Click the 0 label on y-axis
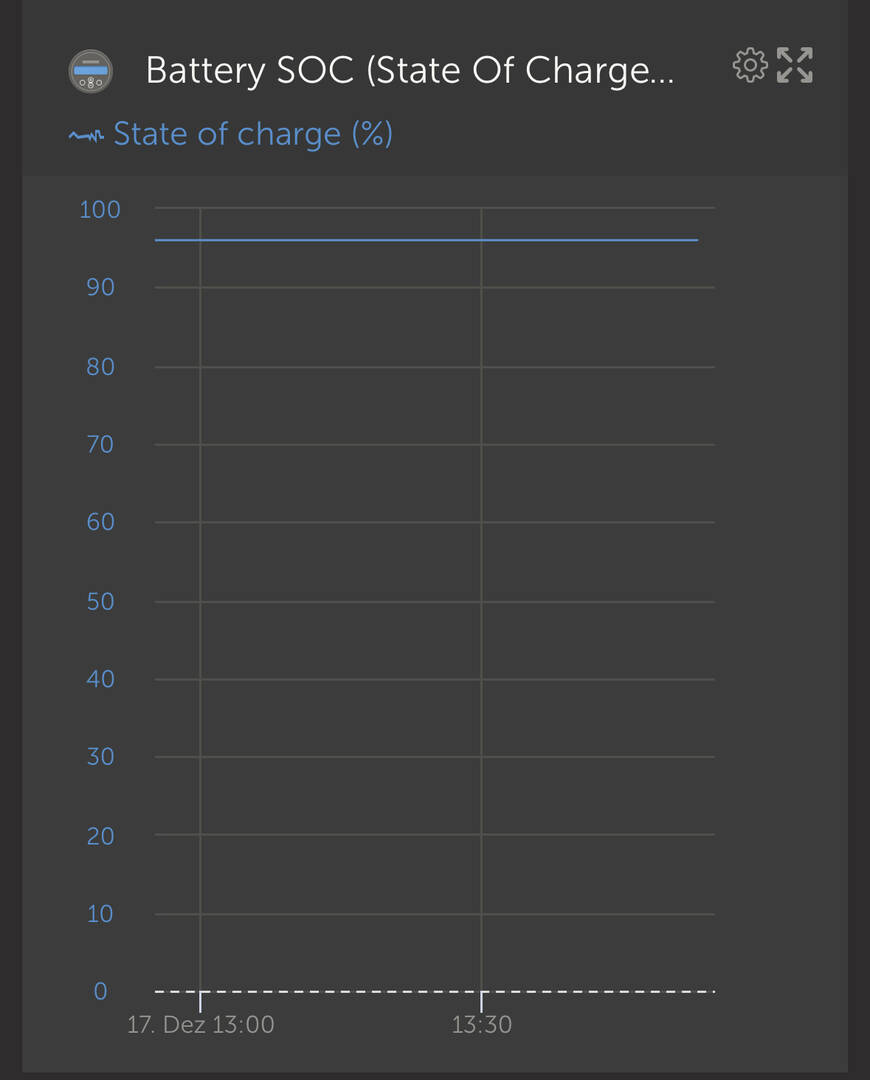Viewport: 870px width, 1080px height. click(x=101, y=991)
